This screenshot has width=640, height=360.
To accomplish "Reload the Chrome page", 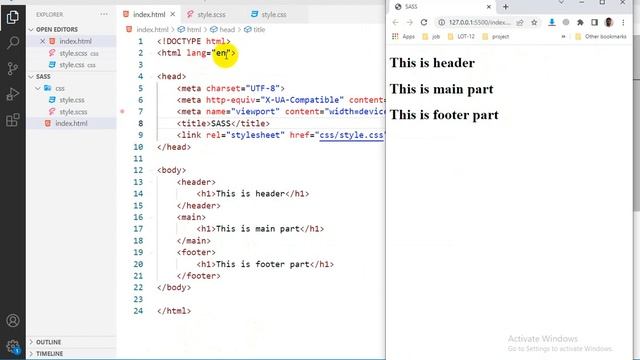I will pyautogui.click(x=424, y=22).
